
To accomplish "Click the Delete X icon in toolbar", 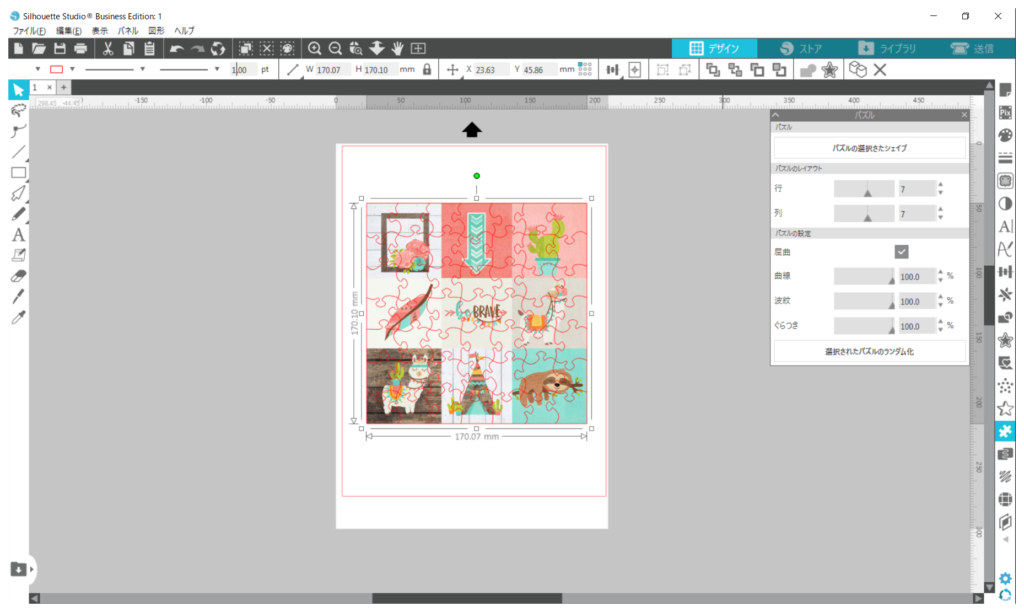I will pos(880,70).
